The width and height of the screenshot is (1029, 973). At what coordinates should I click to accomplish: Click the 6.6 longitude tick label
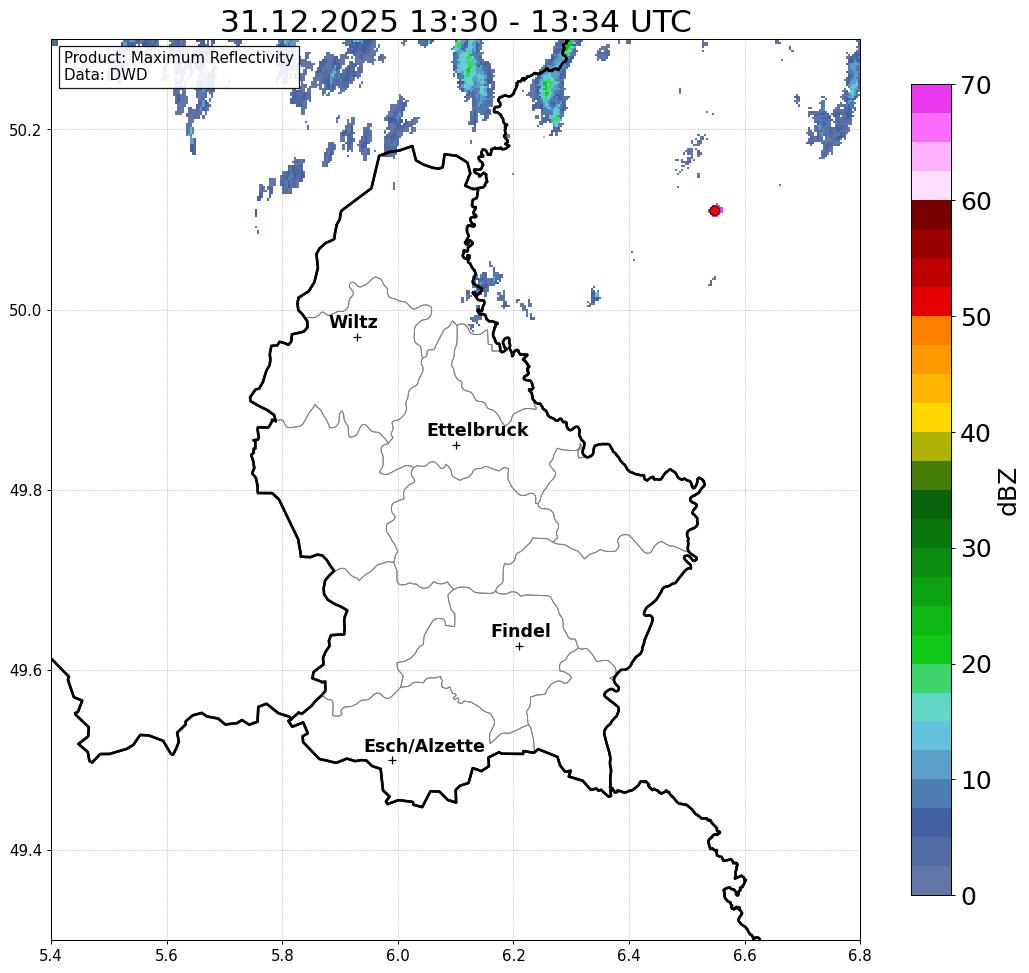pyautogui.click(x=745, y=955)
